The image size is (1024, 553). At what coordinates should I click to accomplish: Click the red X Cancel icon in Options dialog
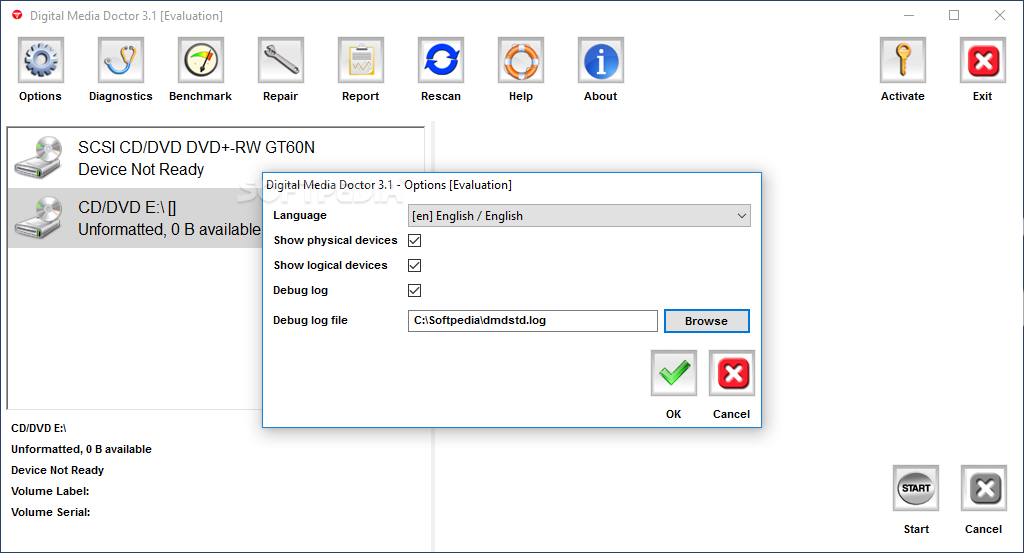click(x=731, y=373)
